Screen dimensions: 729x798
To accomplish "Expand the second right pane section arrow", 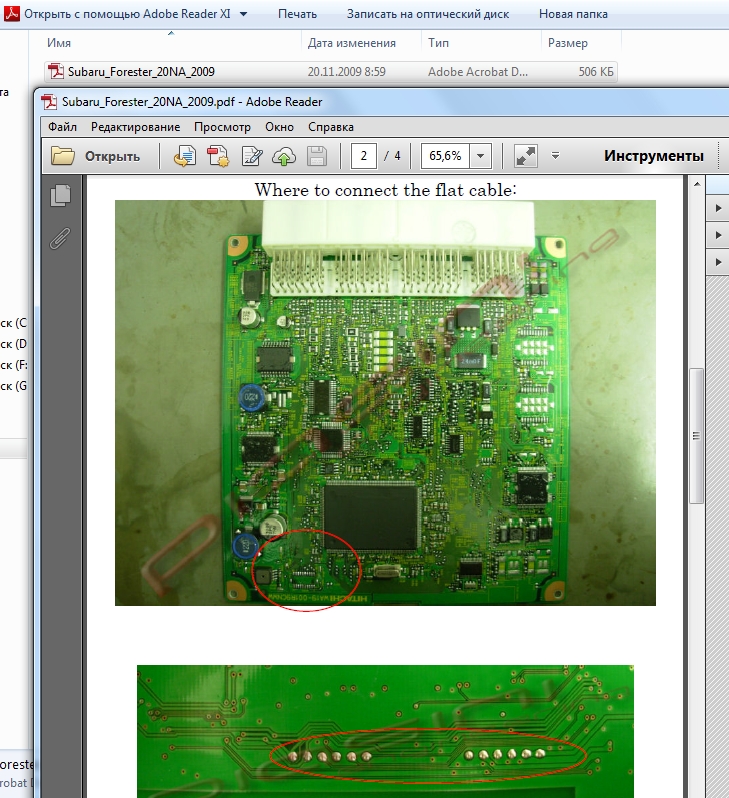I will point(718,235).
